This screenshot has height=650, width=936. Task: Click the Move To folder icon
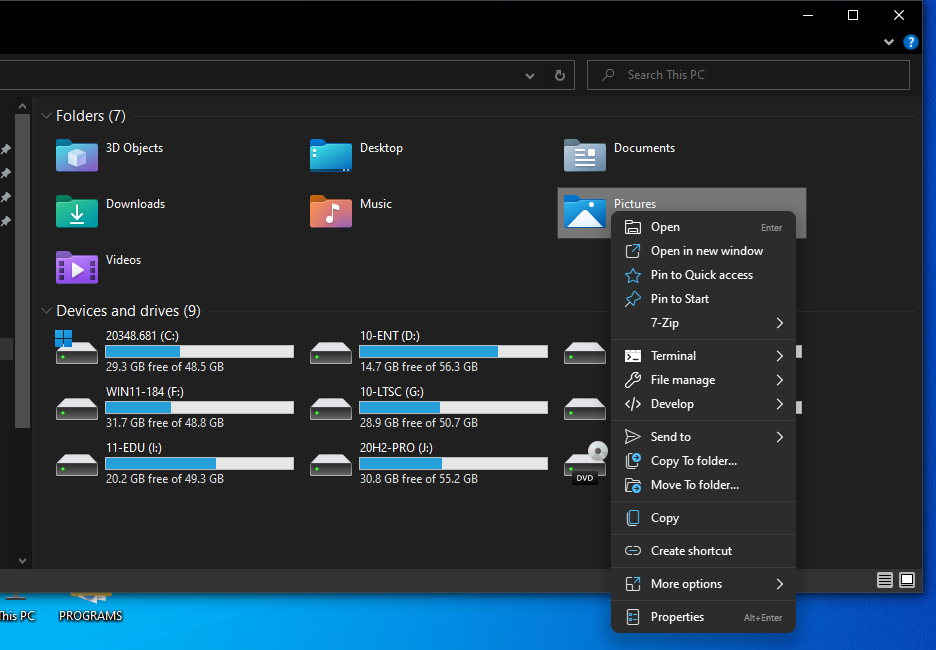click(x=633, y=485)
